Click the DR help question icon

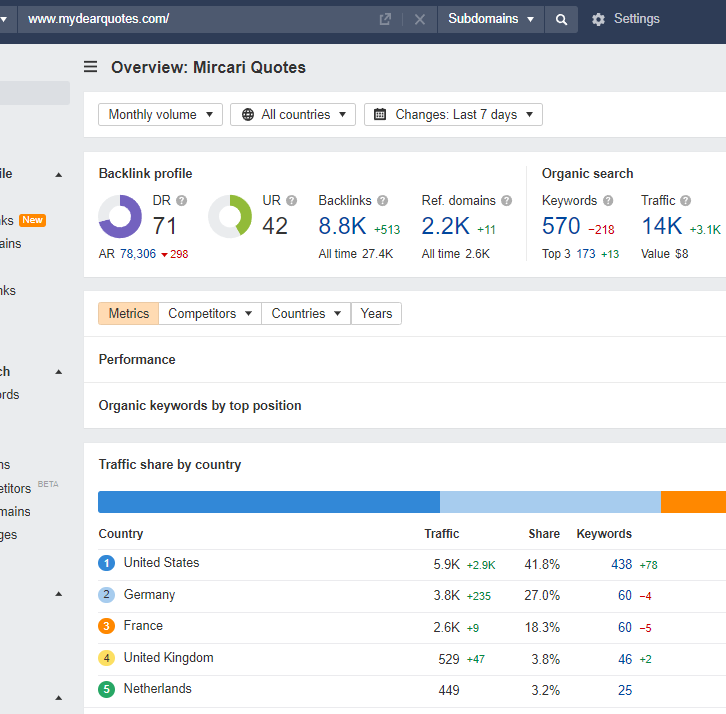tap(182, 200)
